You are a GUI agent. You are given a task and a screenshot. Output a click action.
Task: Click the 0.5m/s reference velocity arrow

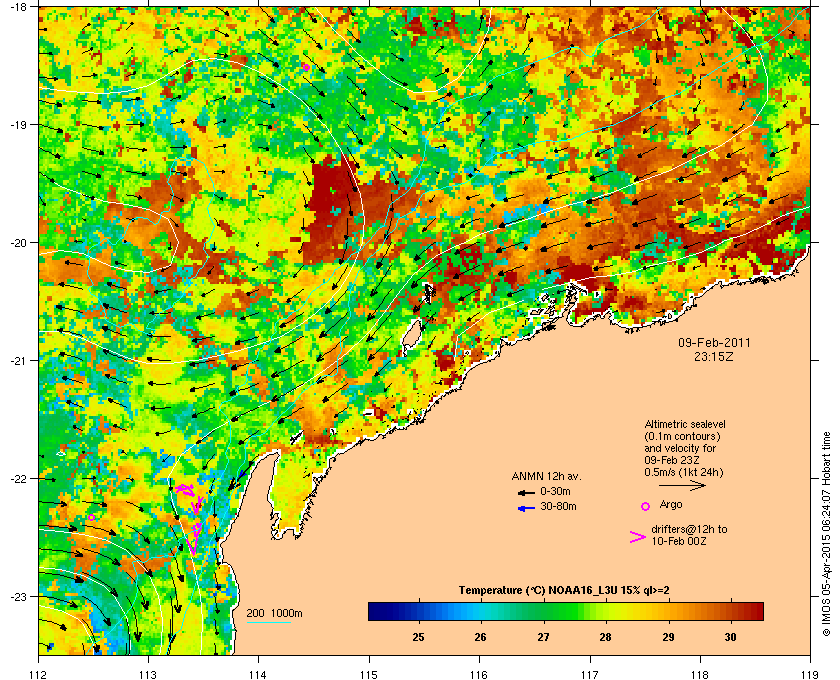click(x=682, y=486)
